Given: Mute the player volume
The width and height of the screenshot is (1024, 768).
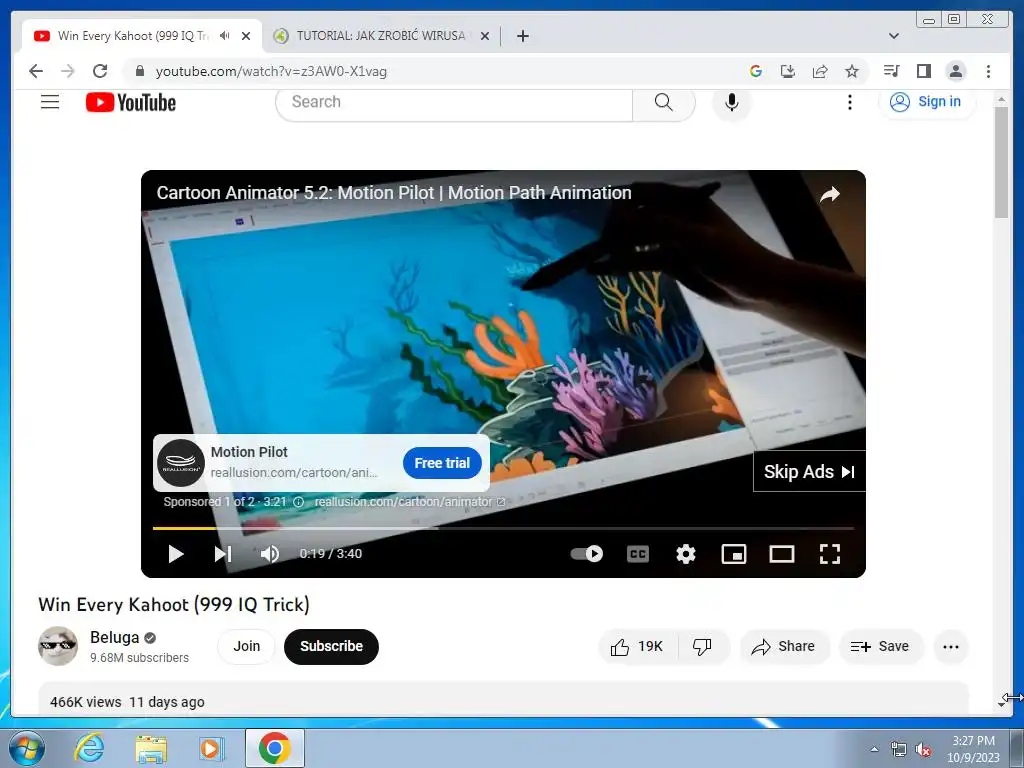Looking at the screenshot, I should coord(270,554).
